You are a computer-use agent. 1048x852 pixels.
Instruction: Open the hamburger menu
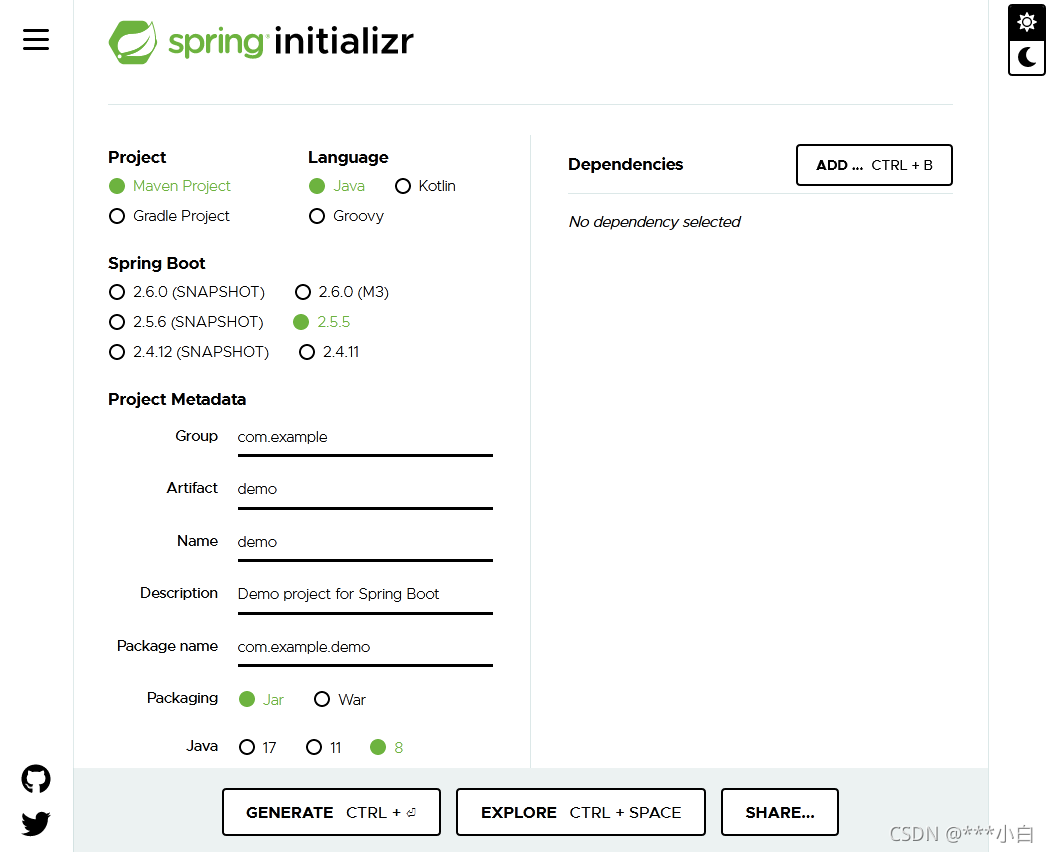36,39
